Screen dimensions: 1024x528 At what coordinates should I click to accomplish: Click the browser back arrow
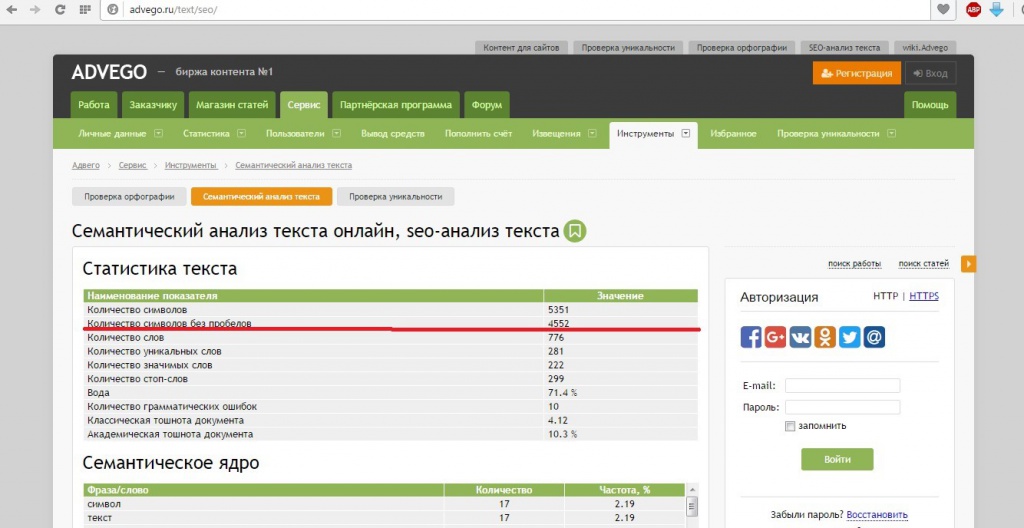tap(11, 10)
